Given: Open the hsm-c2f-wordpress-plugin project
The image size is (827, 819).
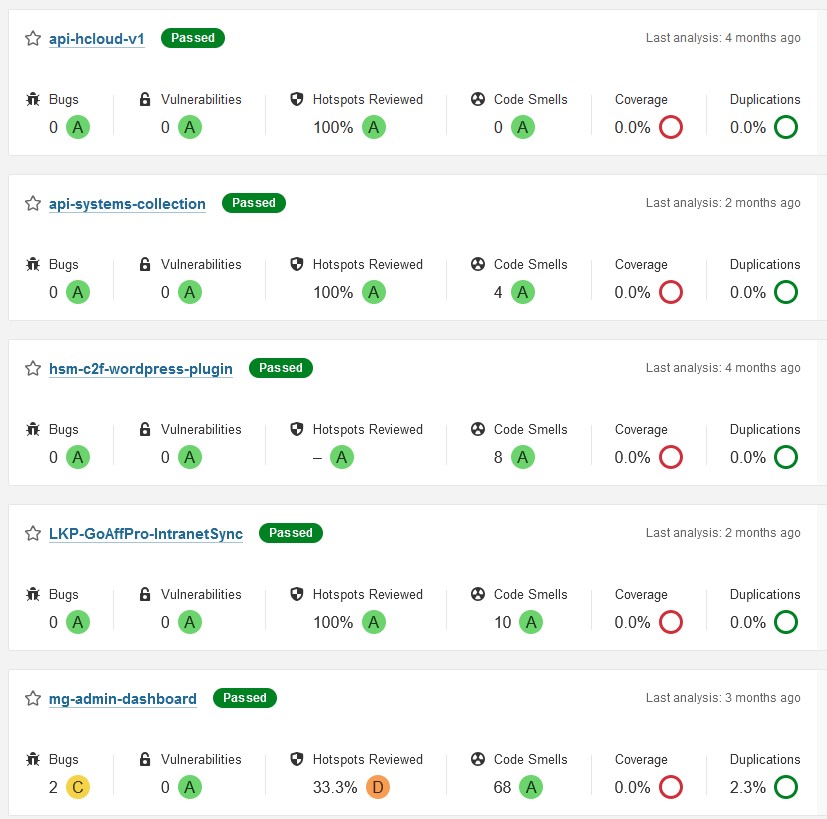Looking at the screenshot, I should 141,369.
